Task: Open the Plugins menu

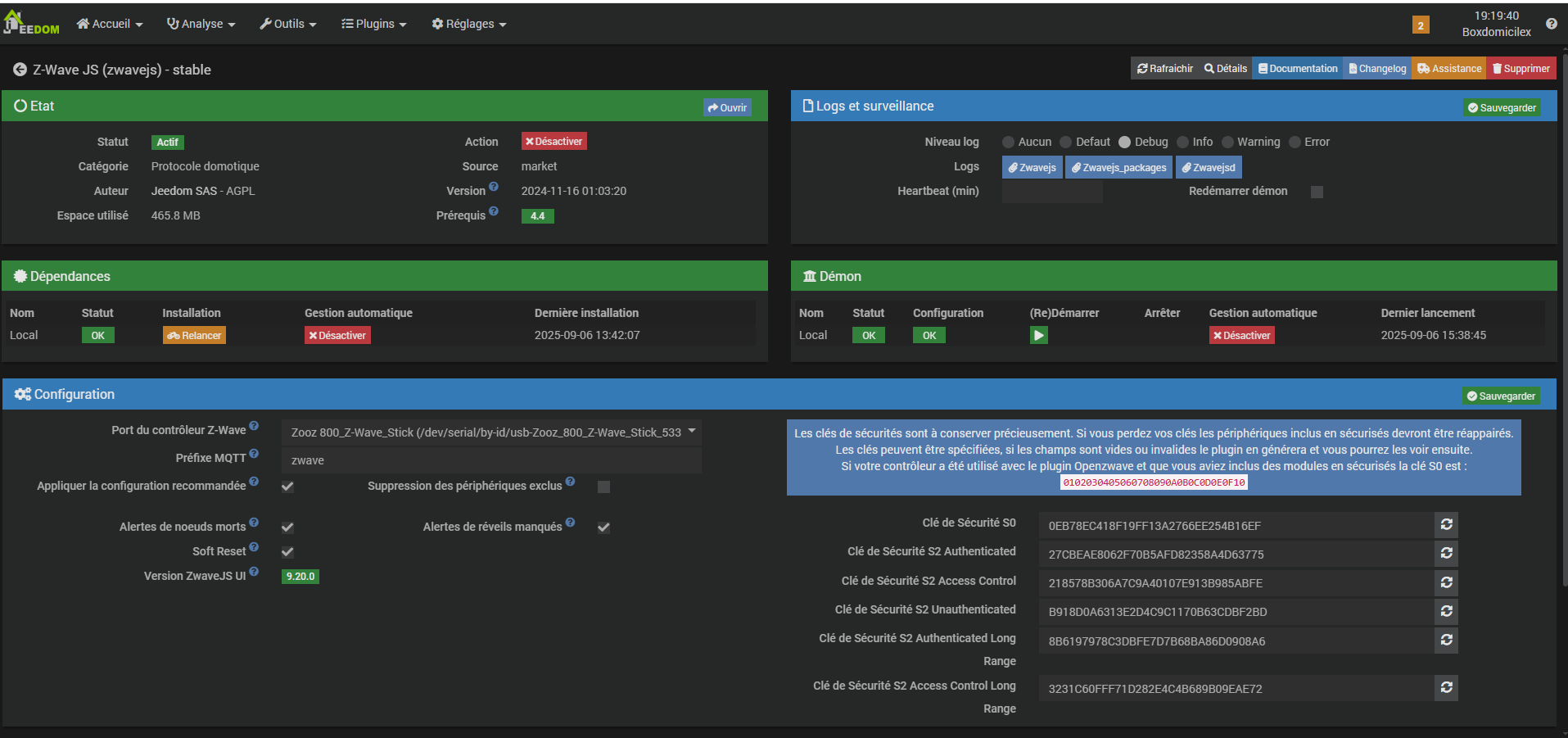Action: pos(374,24)
